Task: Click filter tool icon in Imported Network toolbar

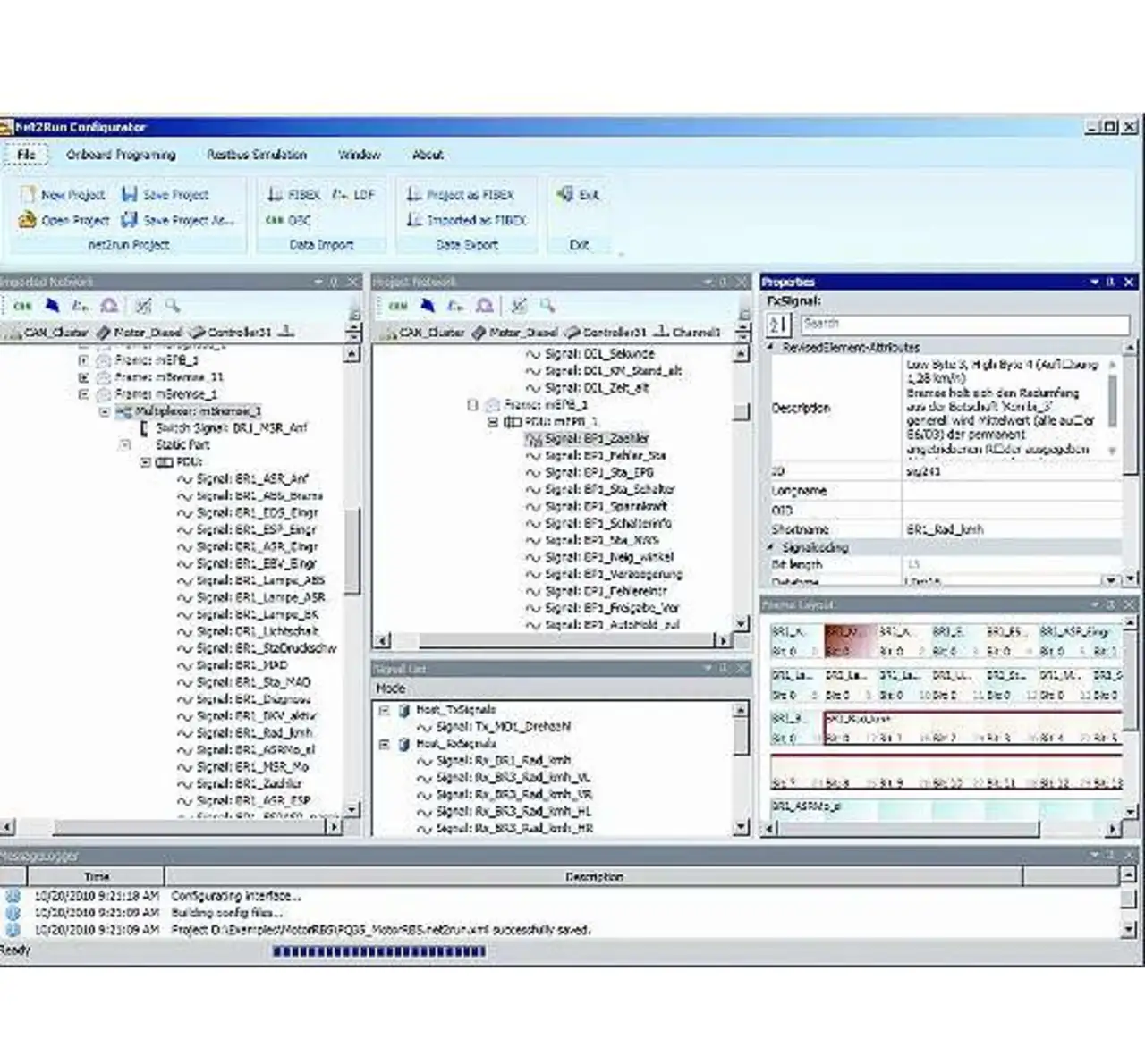Action: point(143,306)
